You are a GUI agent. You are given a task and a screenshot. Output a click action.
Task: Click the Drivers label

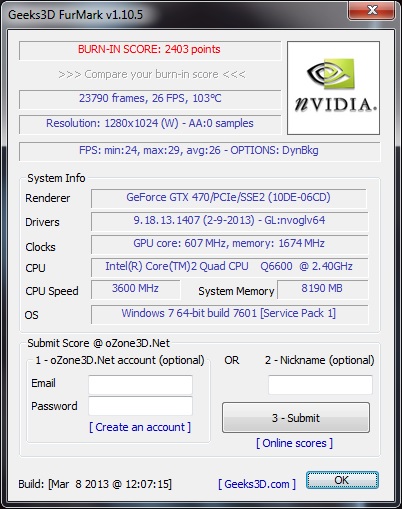pos(42,222)
